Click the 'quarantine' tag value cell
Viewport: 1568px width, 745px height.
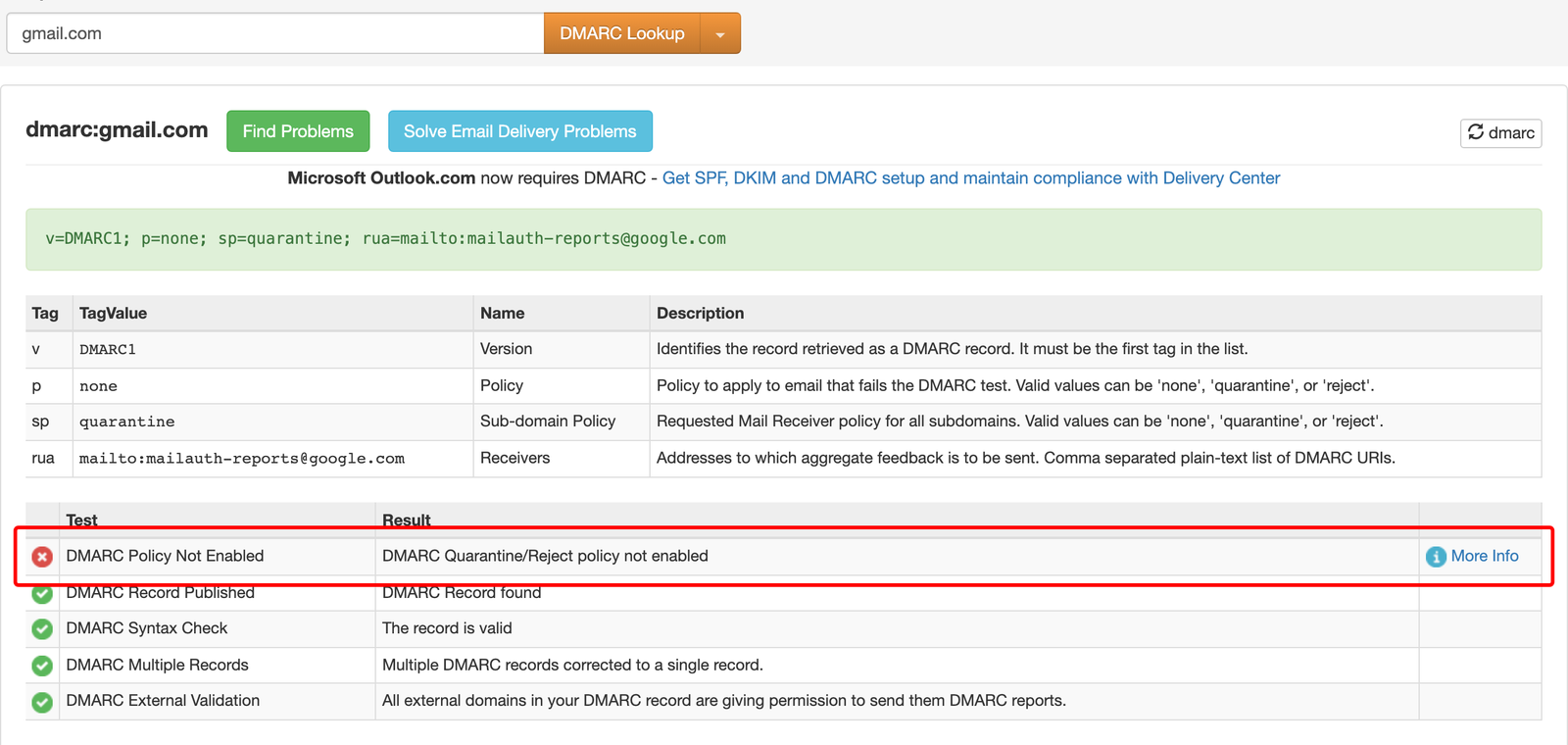pos(272,422)
